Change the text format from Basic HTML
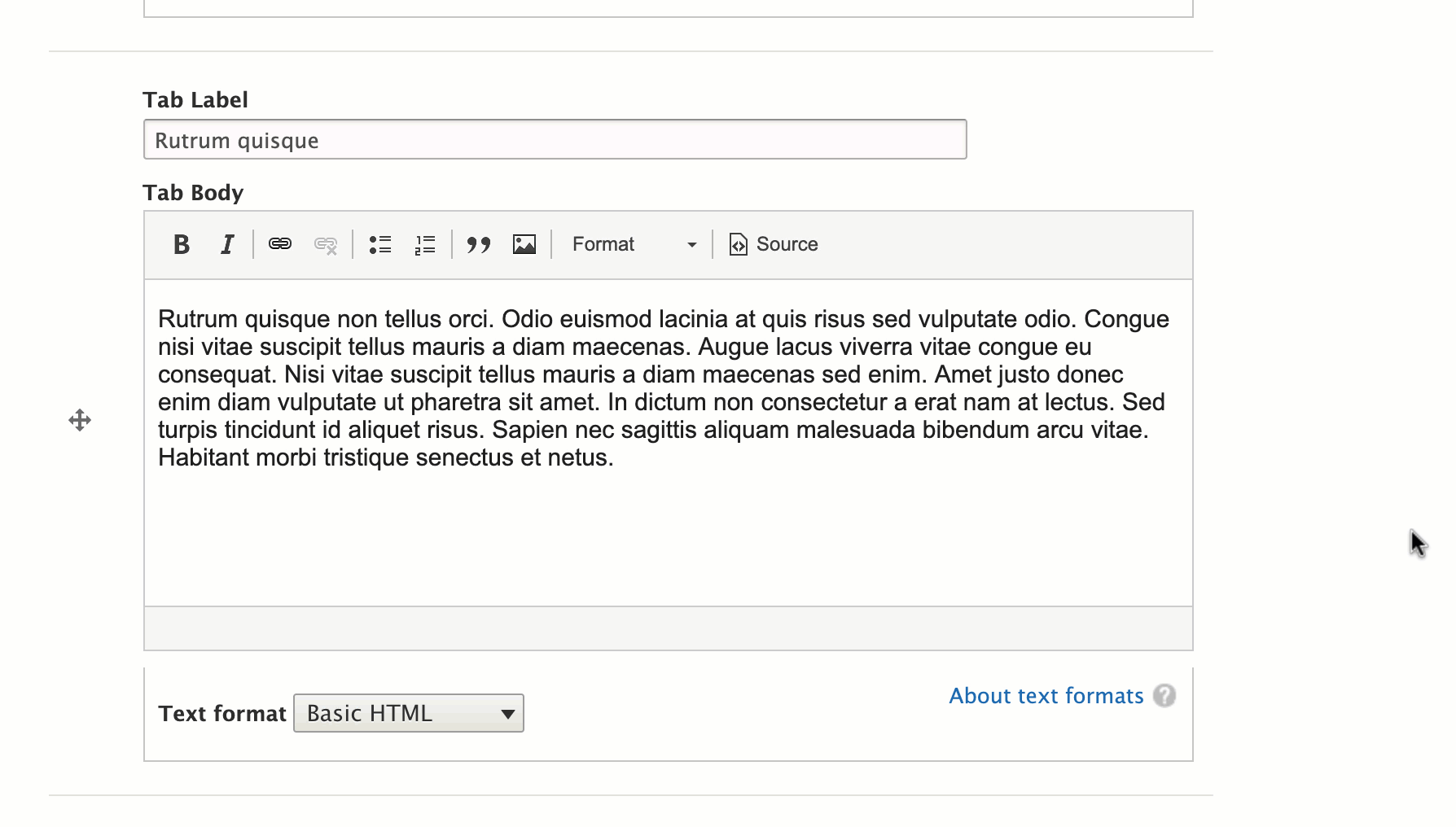 pos(408,712)
